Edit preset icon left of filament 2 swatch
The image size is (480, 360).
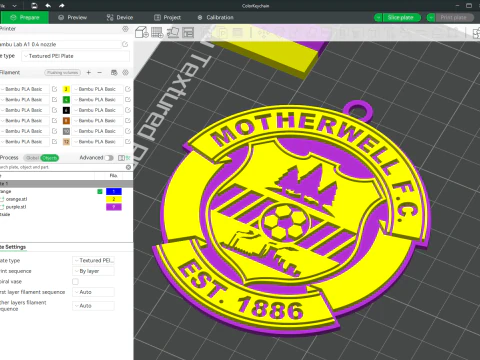55,89
